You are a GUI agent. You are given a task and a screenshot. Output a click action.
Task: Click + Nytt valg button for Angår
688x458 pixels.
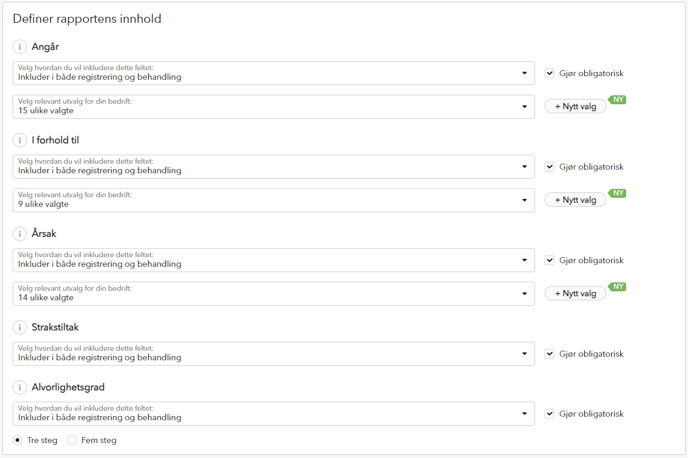tap(575, 107)
